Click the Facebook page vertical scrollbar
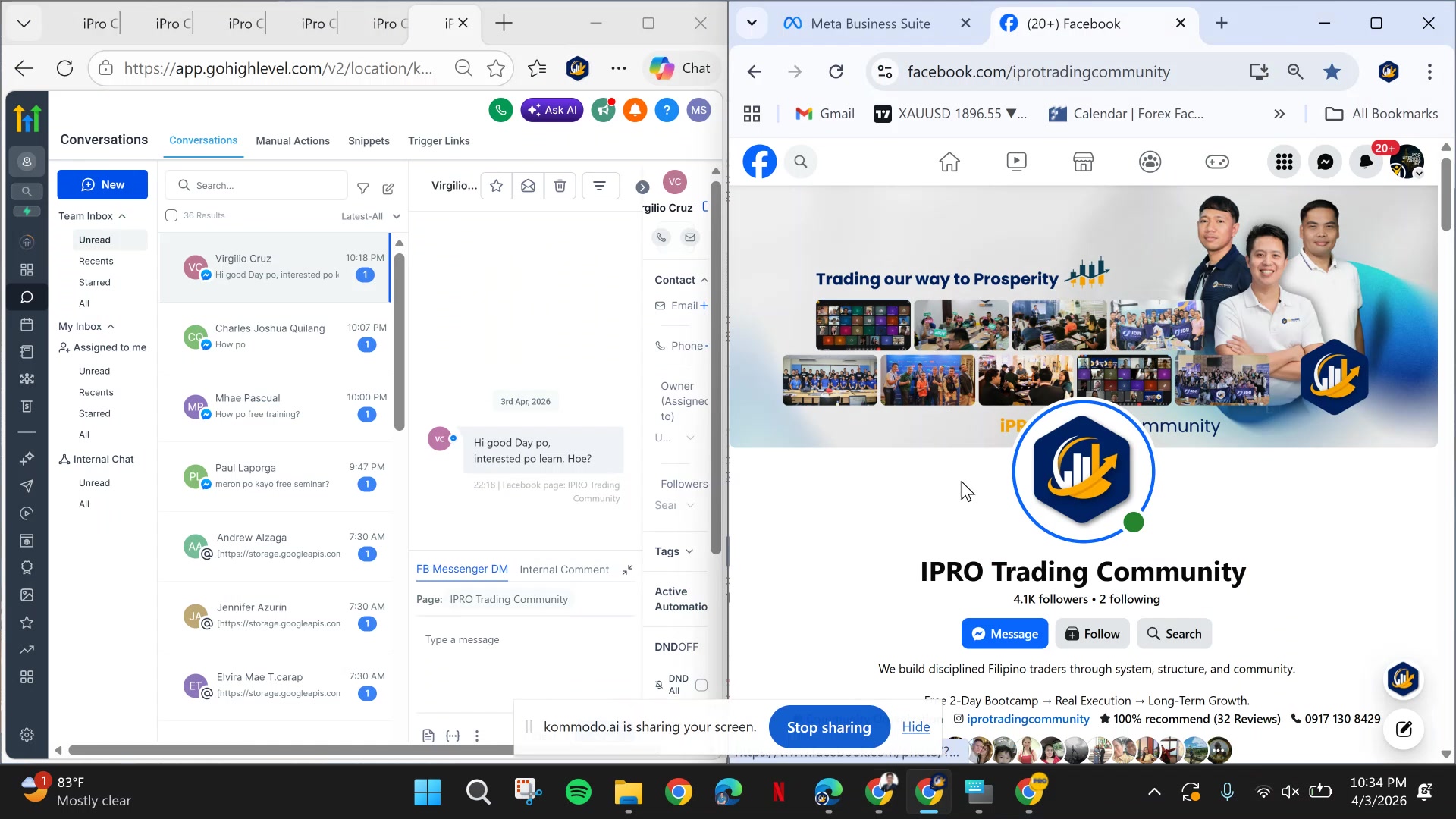The image size is (1456, 819). click(1446, 195)
